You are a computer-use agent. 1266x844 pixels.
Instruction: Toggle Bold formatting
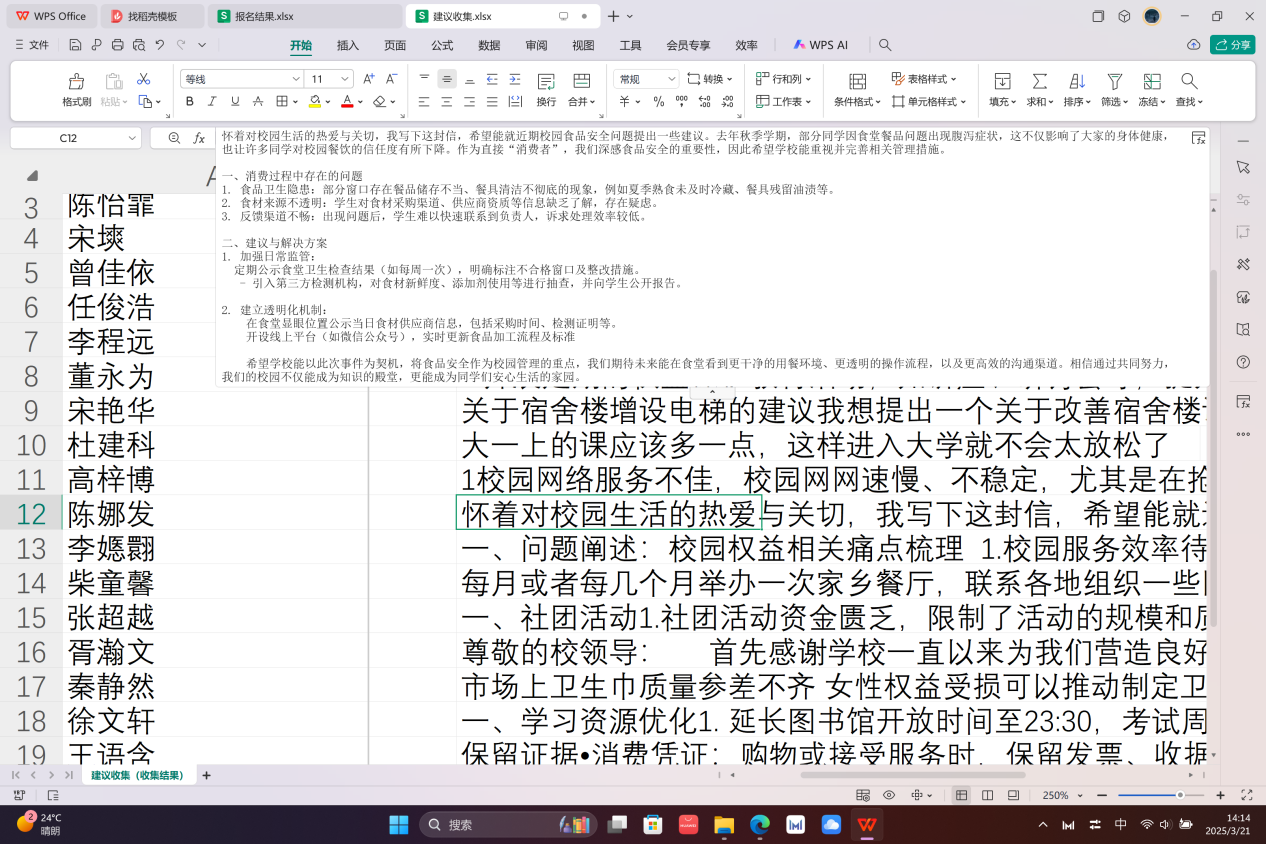190,101
